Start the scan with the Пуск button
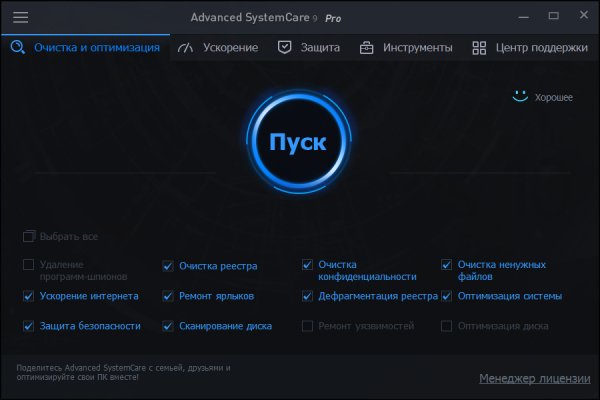 coord(298,142)
